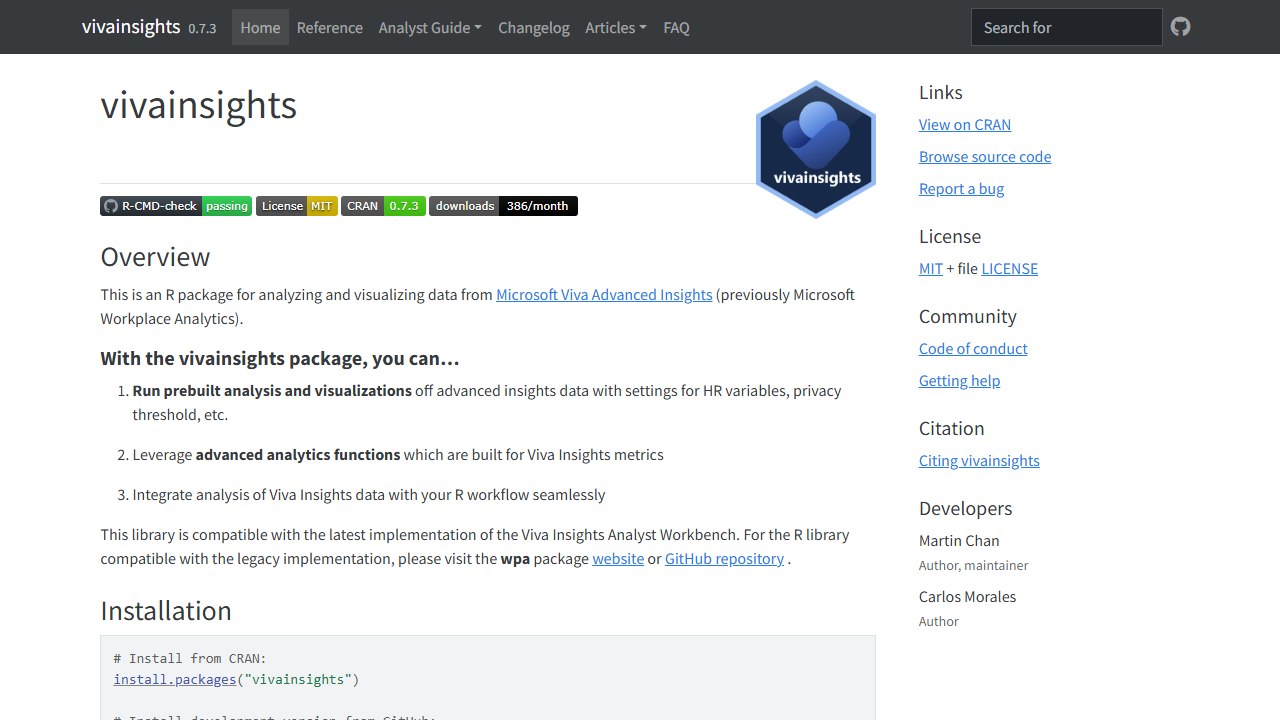The height and width of the screenshot is (720, 1280).
Task: Focus the Search for input field
Action: (1066, 27)
